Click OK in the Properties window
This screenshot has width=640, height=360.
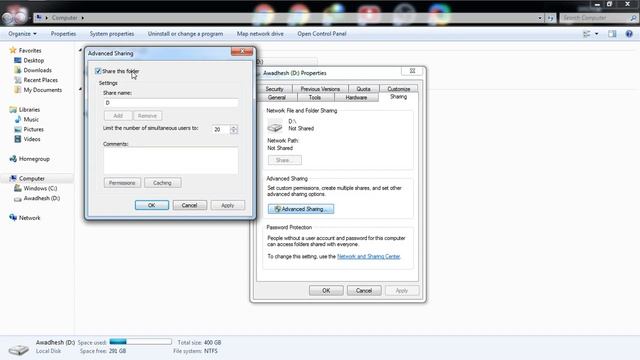coord(326,291)
